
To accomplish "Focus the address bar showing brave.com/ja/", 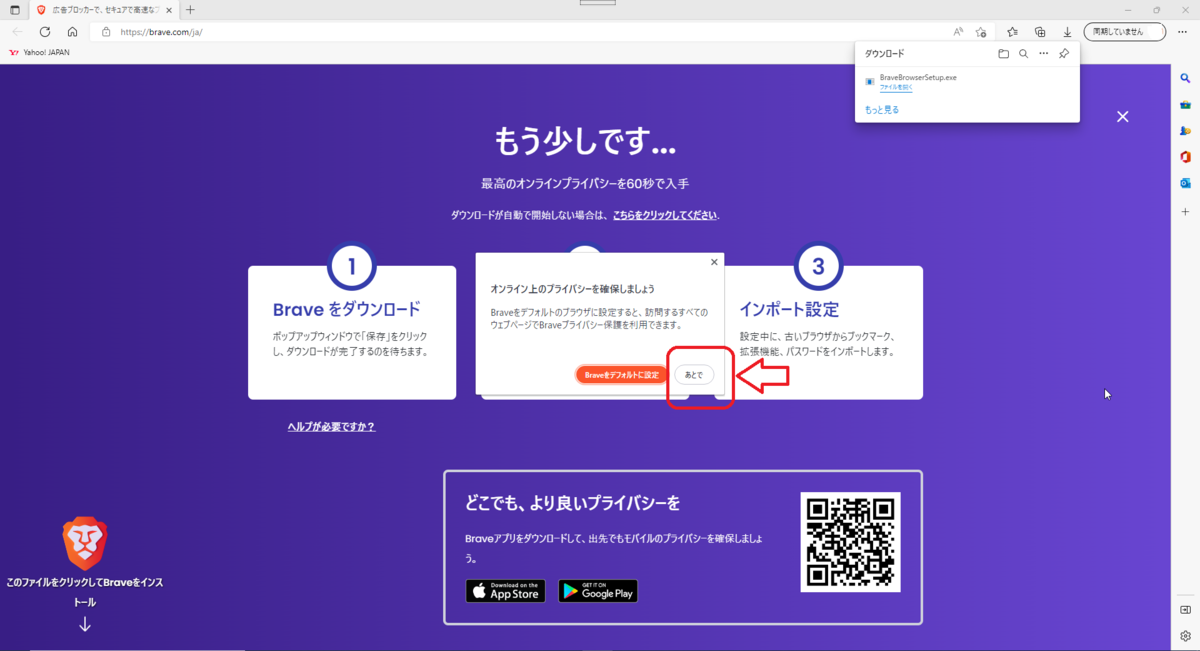I will pos(520,32).
